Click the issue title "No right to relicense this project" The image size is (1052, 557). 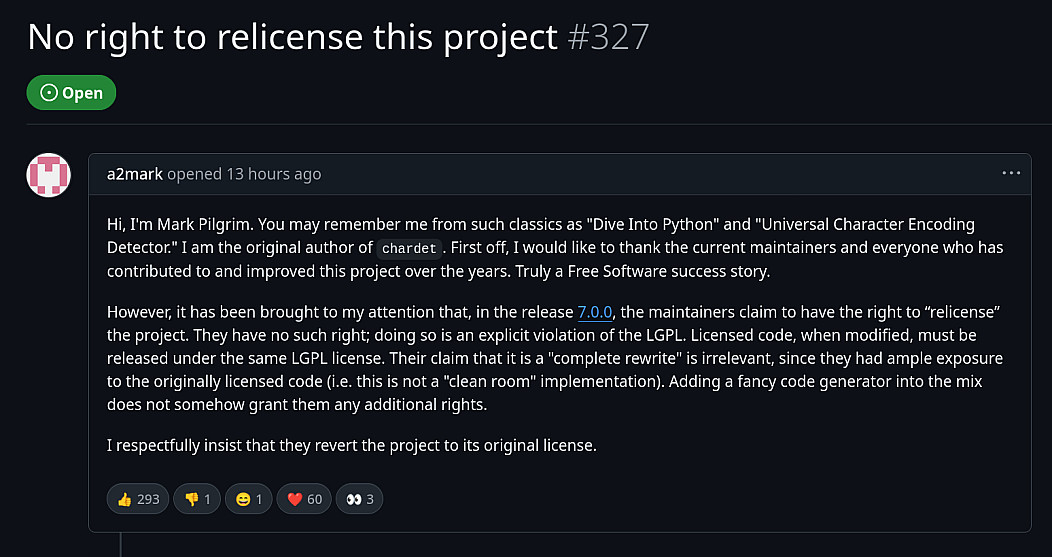(x=292, y=37)
